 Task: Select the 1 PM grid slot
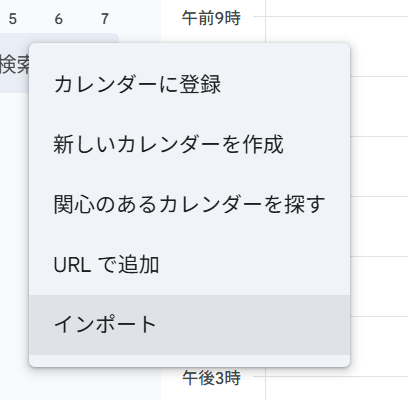click(x=379, y=286)
